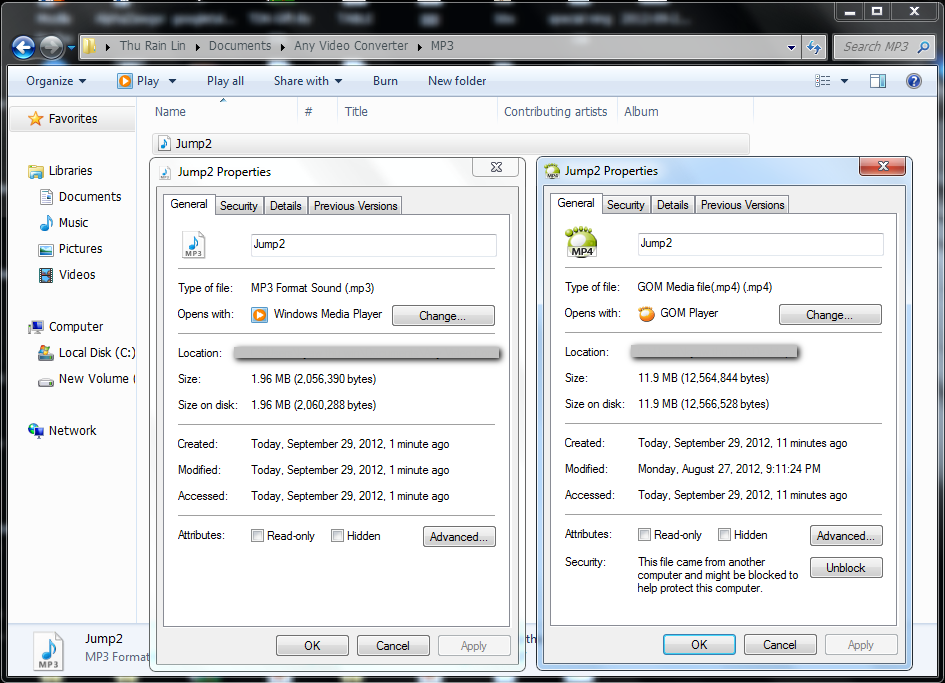945x683 pixels.
Task: Click Burn in the toolbar
Action: (385, 81)
